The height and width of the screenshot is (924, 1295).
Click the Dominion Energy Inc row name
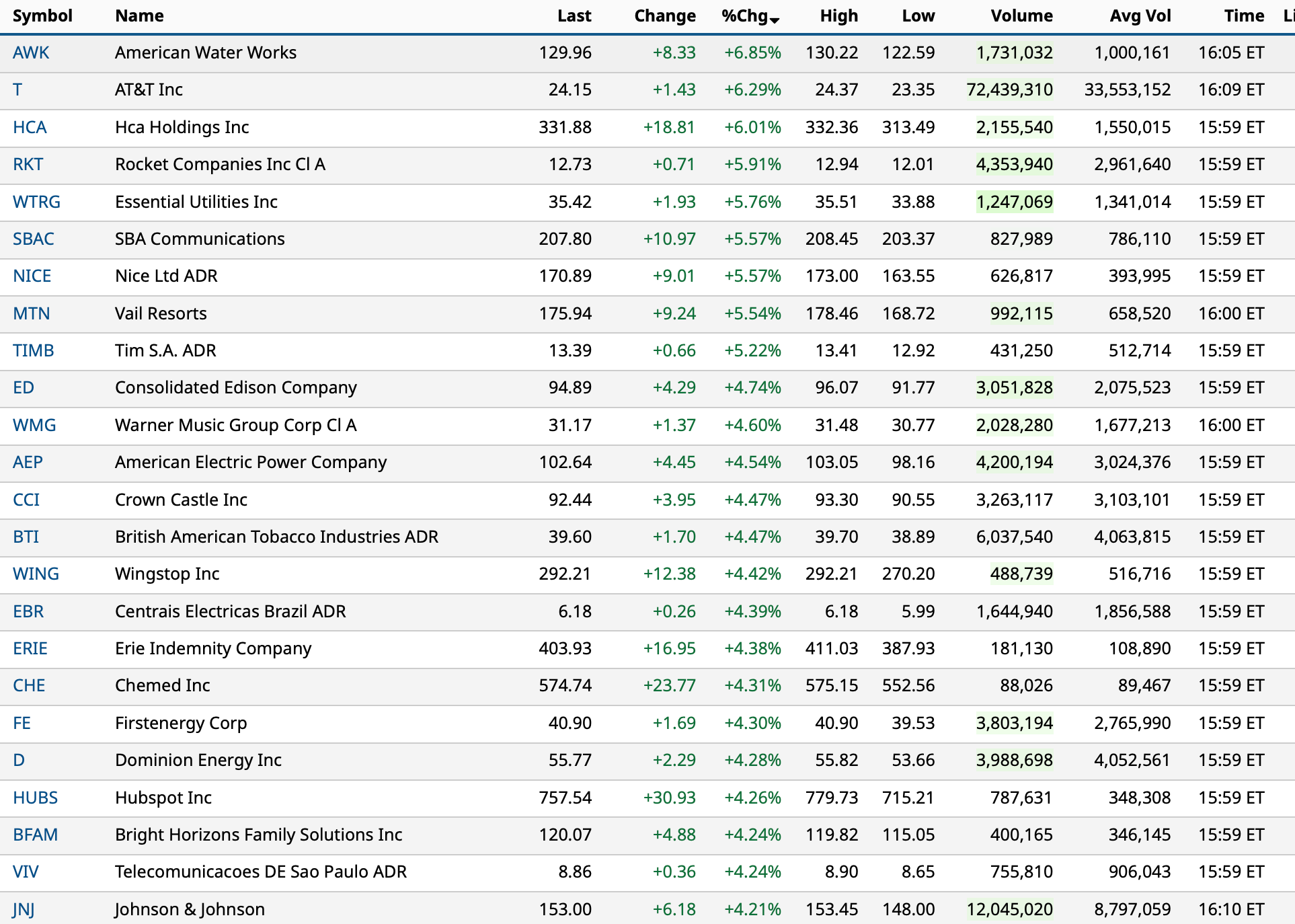tap(198, 760)
